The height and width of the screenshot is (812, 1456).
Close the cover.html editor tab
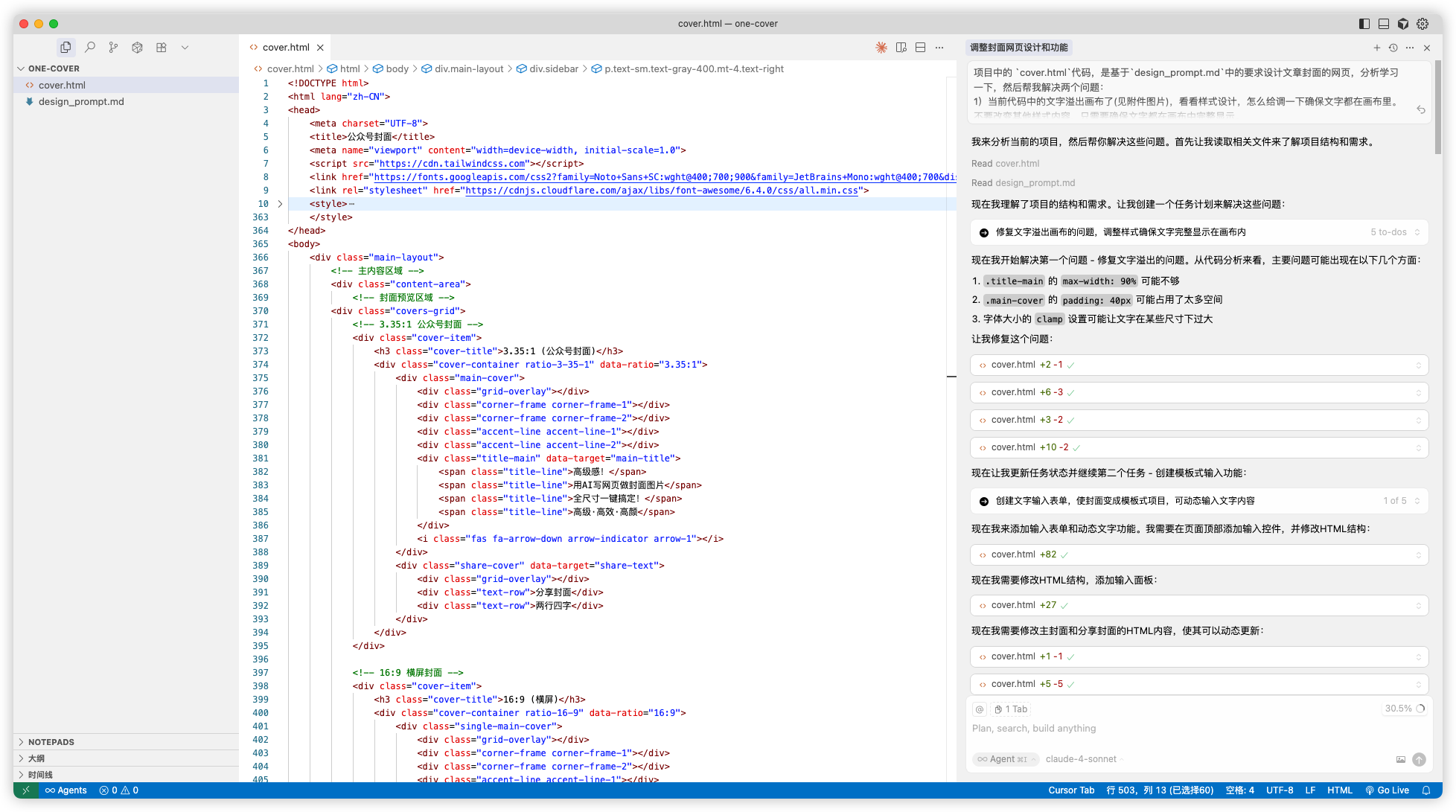320,47
